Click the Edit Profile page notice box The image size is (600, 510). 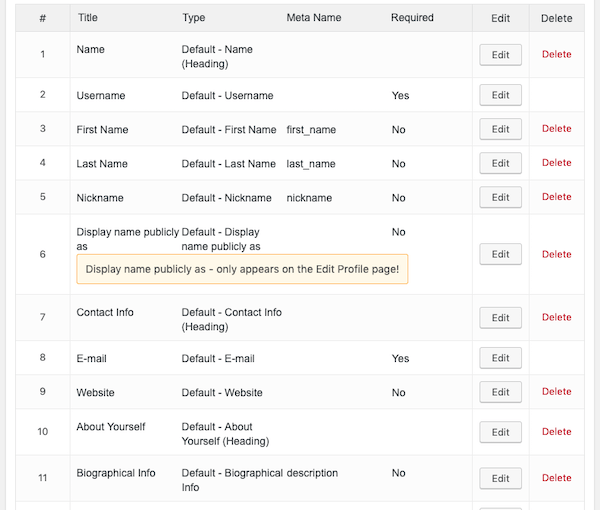tap(242, 269)
